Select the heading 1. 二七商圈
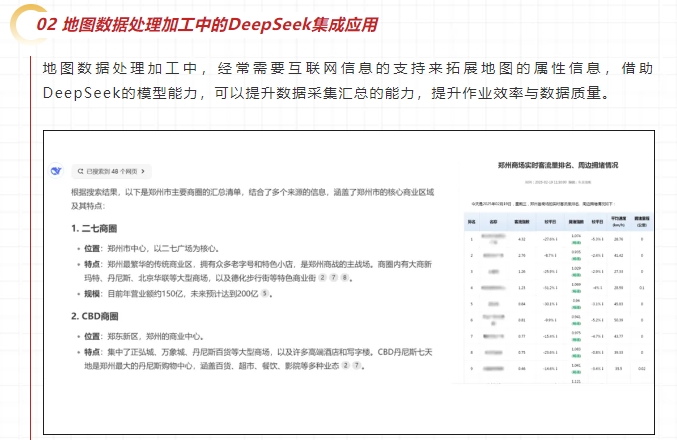Viewport: 677px width, 440px height. pos(94,228)
